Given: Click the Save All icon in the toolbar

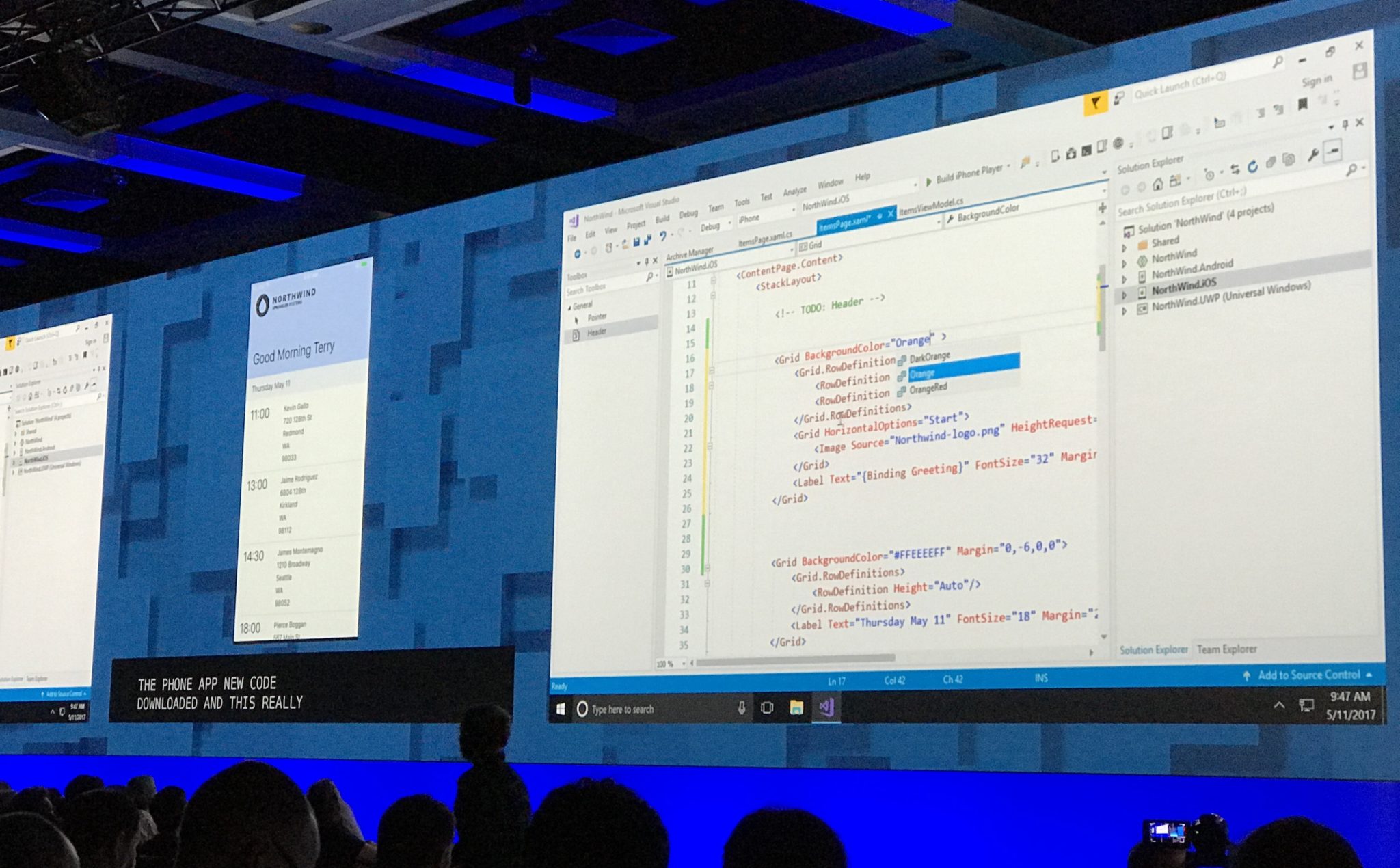Looking at the screenshot, I should tap(647, 240).
